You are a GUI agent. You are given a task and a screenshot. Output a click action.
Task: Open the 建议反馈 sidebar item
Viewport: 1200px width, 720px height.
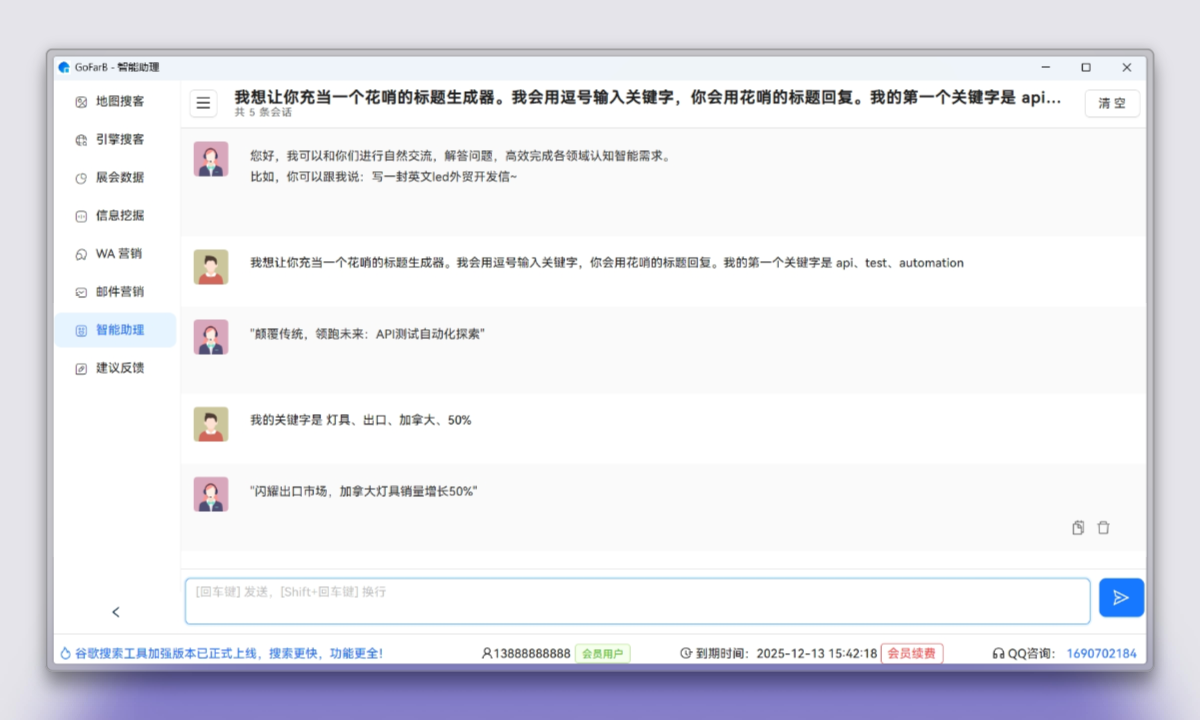pos(115,368)
